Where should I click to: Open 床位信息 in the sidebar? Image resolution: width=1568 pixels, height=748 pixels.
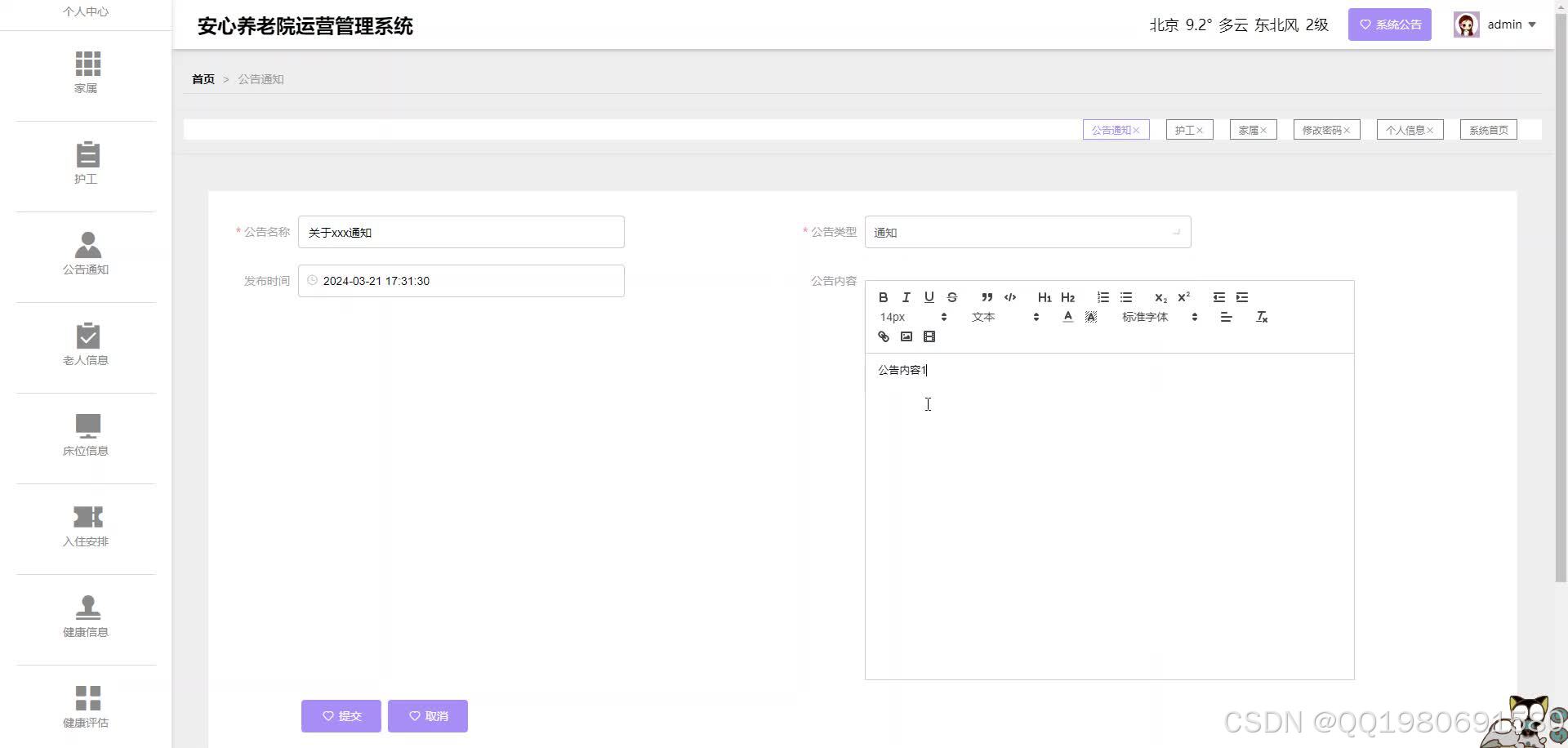tap(86, 436)
